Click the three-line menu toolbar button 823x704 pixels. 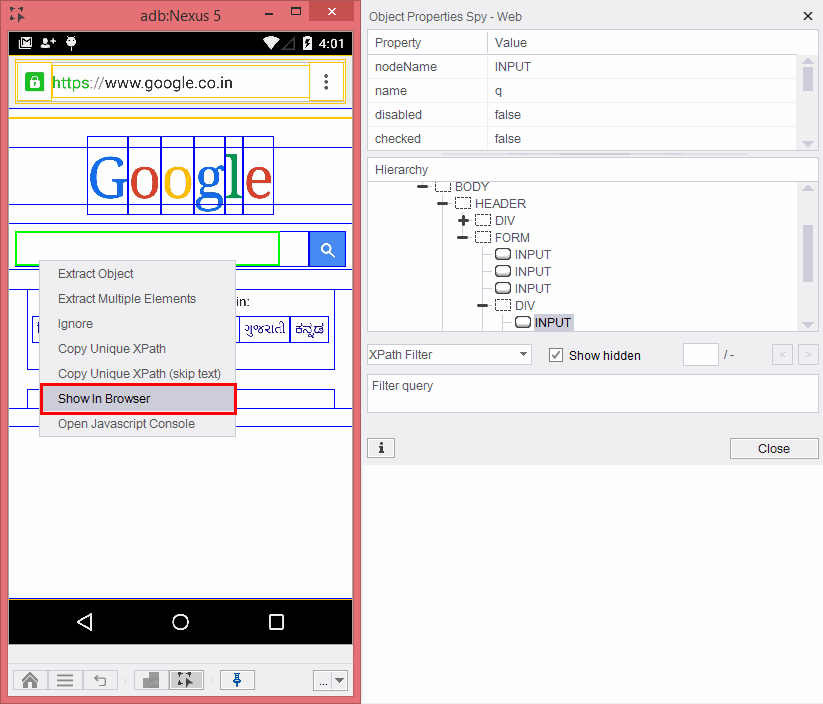point(65,680)
